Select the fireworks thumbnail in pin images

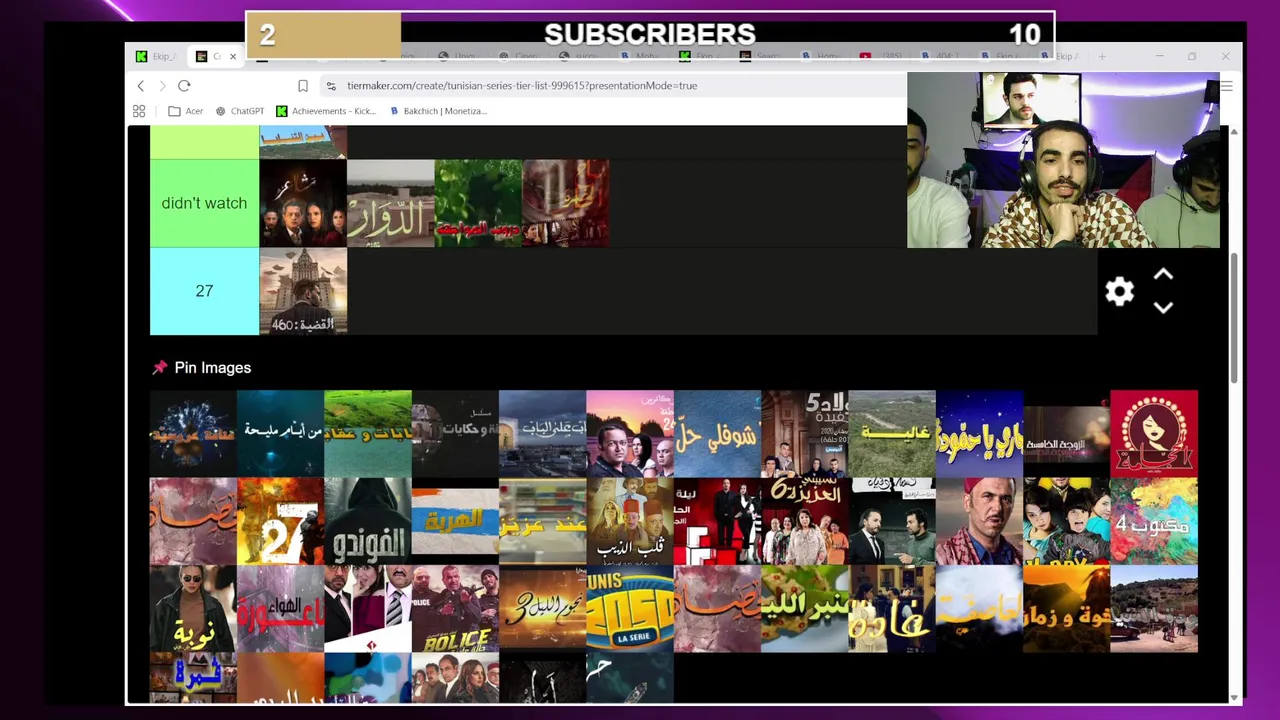pyautogui.click(x=193, y=434)
